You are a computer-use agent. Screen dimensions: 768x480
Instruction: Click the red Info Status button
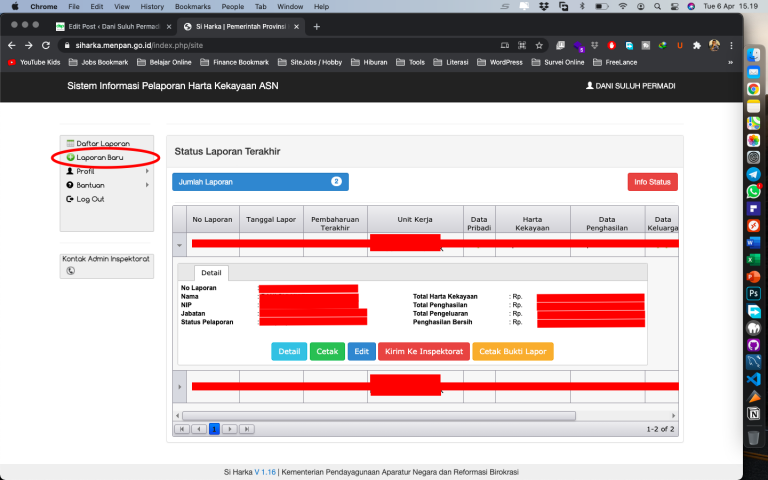tap(652, 182)
